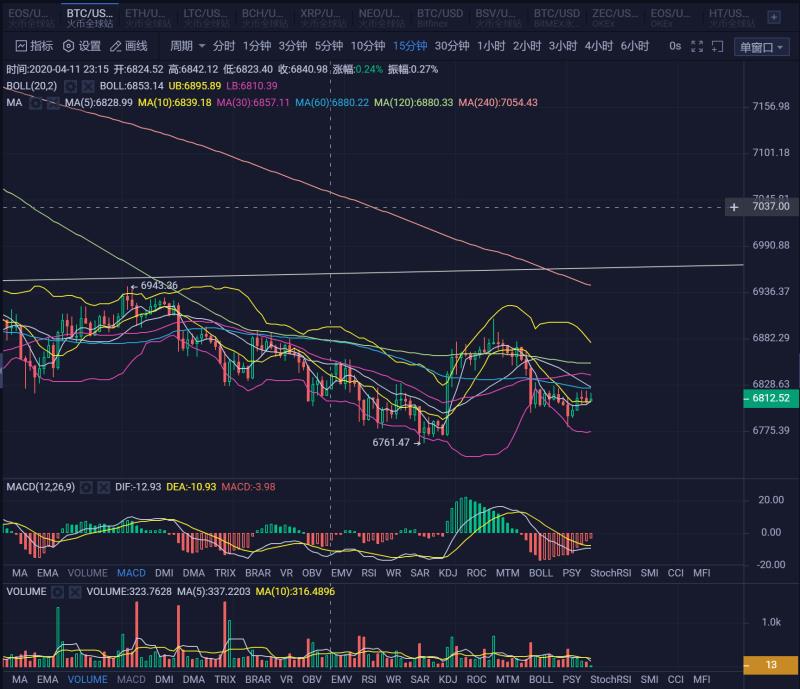Select the 1小时 interval
The image size is (800, 689).
(x=491, y=46)
